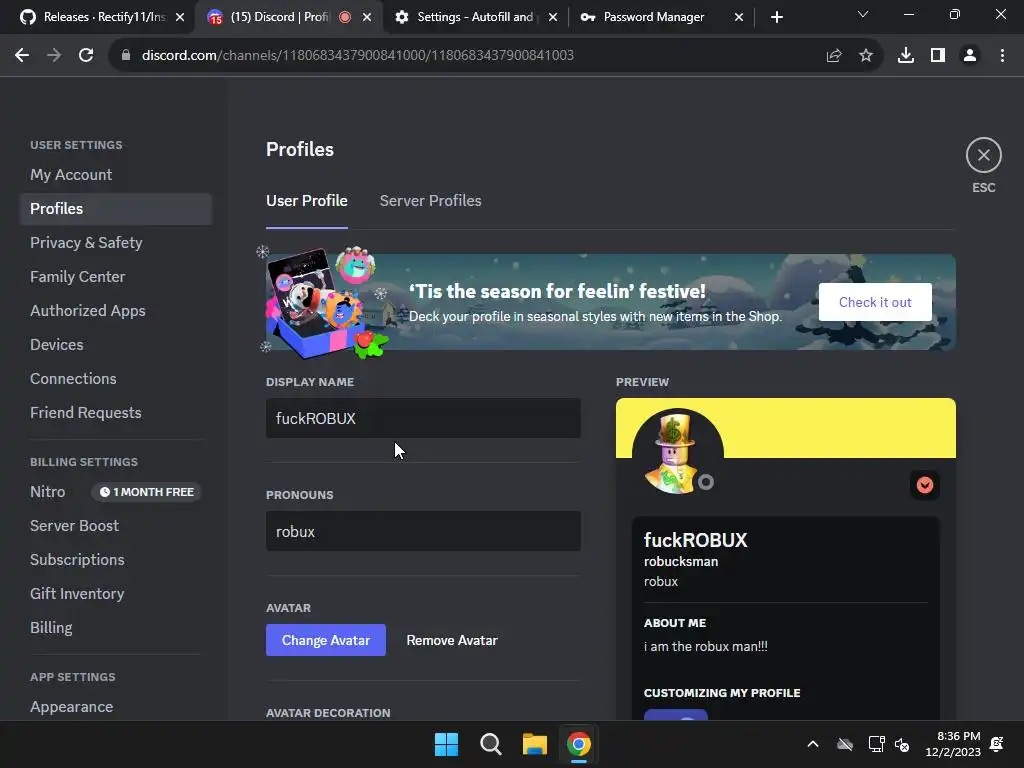Open Connections settings
Viewport: 1024px width, 768px height.
coord(116,379)
